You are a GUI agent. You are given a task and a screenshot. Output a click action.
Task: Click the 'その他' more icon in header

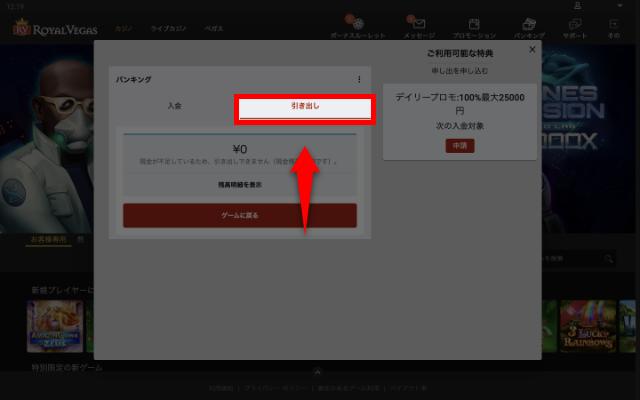(614, 26)
